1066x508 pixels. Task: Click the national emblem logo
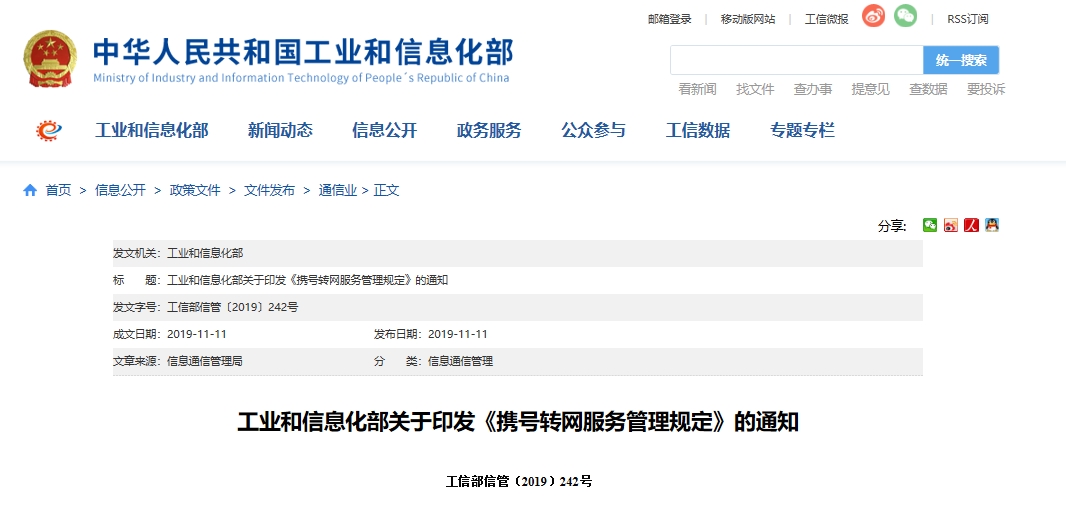[x=50, y=58]
